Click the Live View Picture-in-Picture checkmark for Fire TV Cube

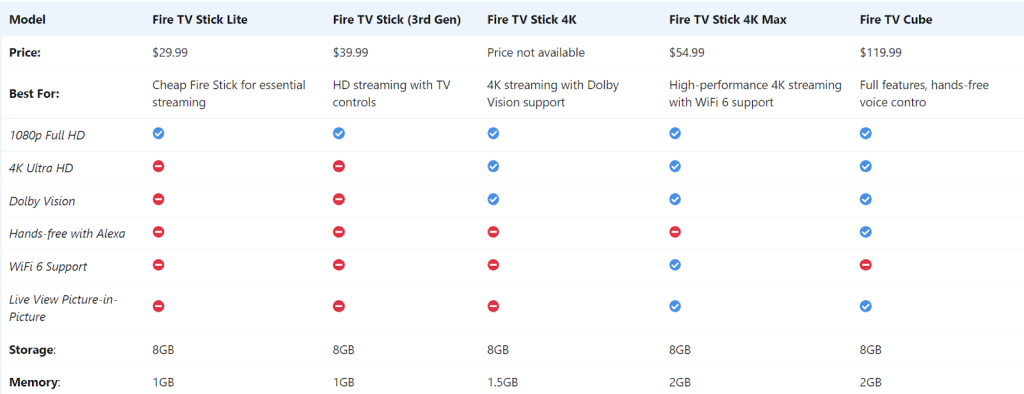coord(865,306)
